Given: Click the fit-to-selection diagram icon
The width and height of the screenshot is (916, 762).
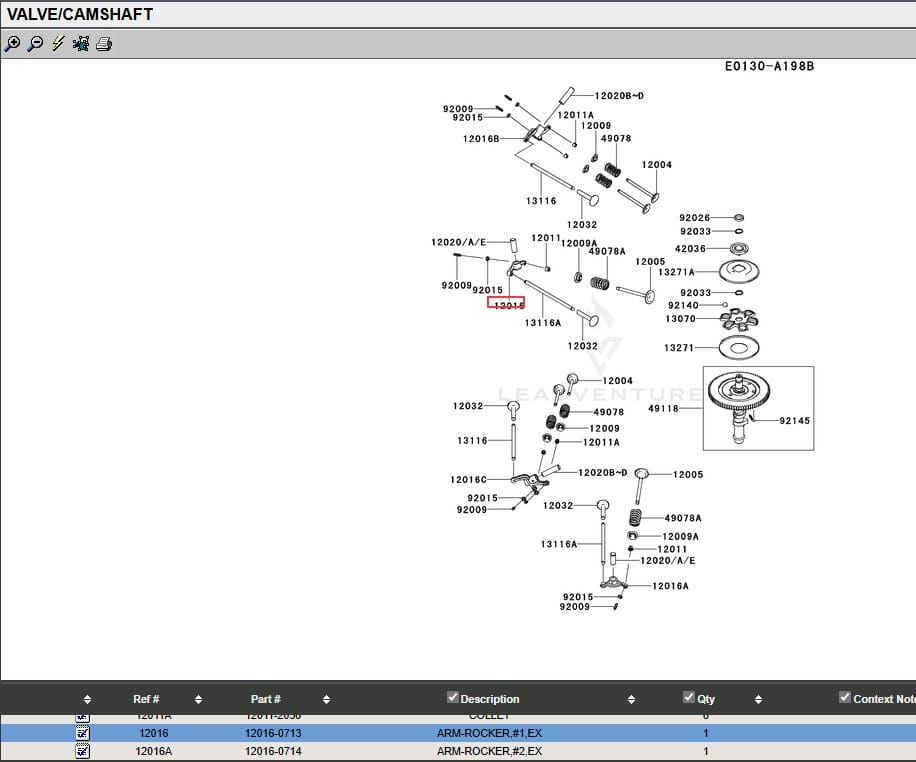Looking at the screenshot, I should pyautogui.click(x=81, y=44).
